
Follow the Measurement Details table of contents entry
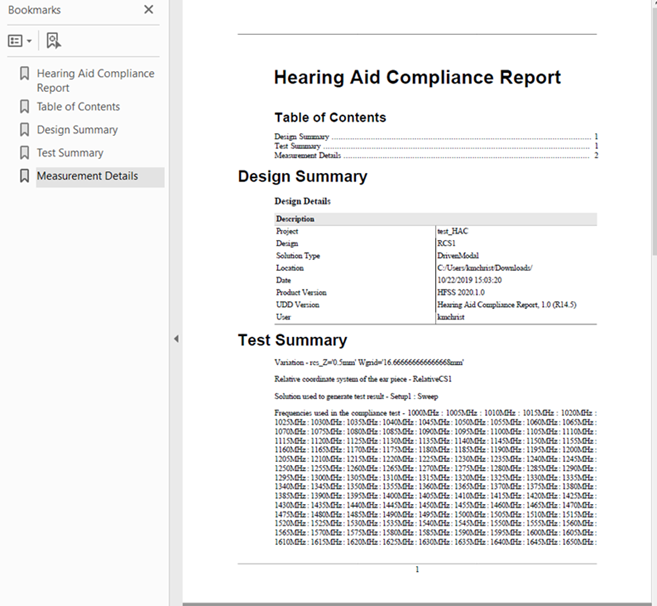coord(436,155)
